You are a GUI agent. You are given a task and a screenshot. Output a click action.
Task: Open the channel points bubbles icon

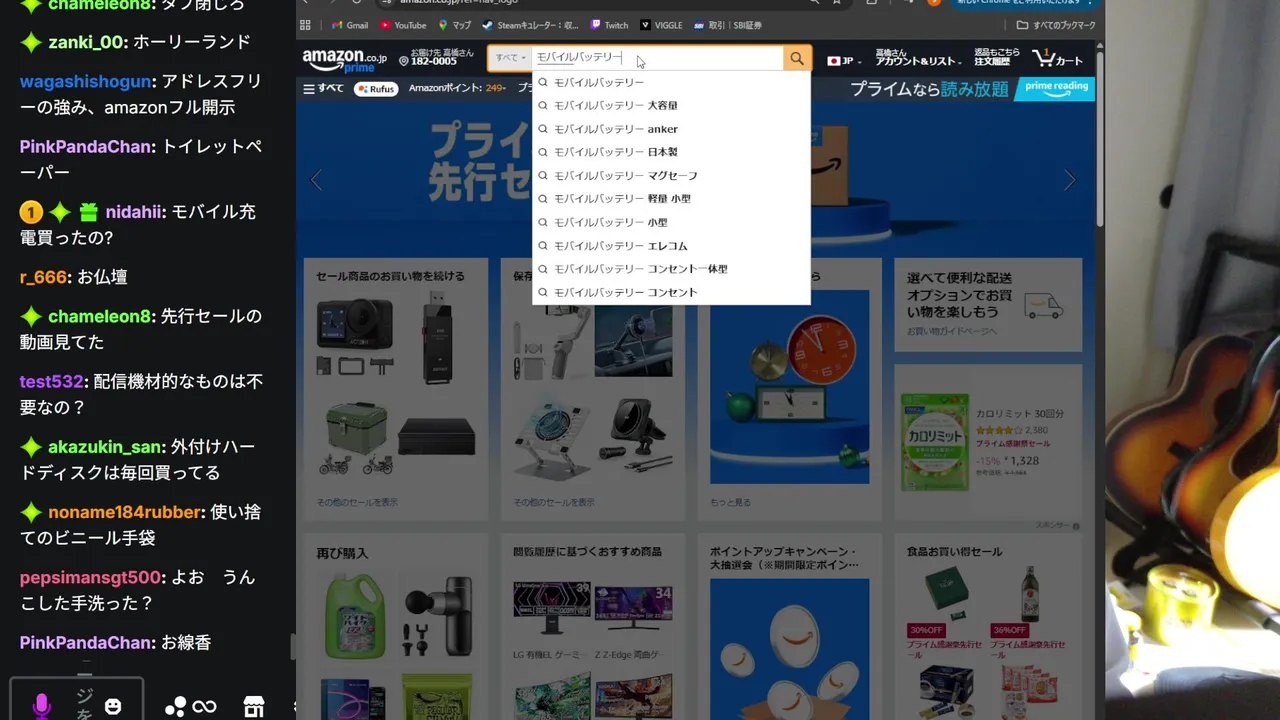click(175, 706)
